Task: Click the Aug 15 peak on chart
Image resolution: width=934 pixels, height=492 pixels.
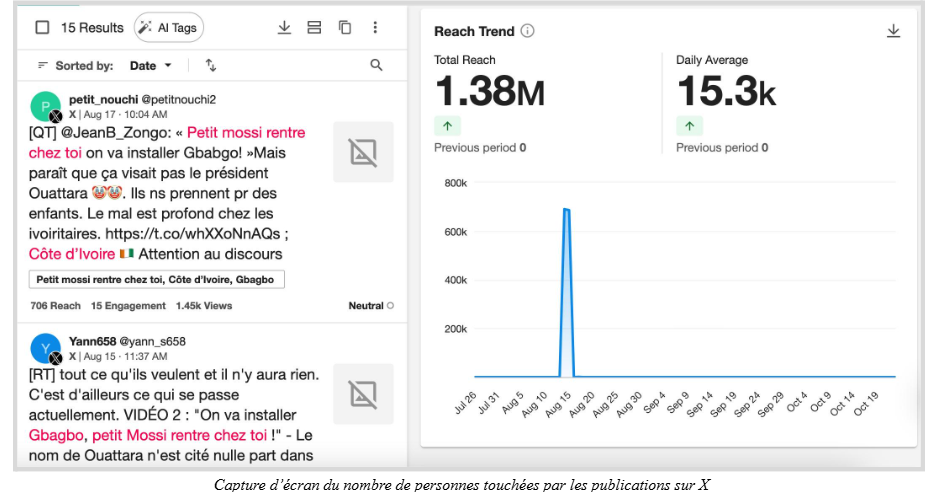Action: (x=566, y=210)
